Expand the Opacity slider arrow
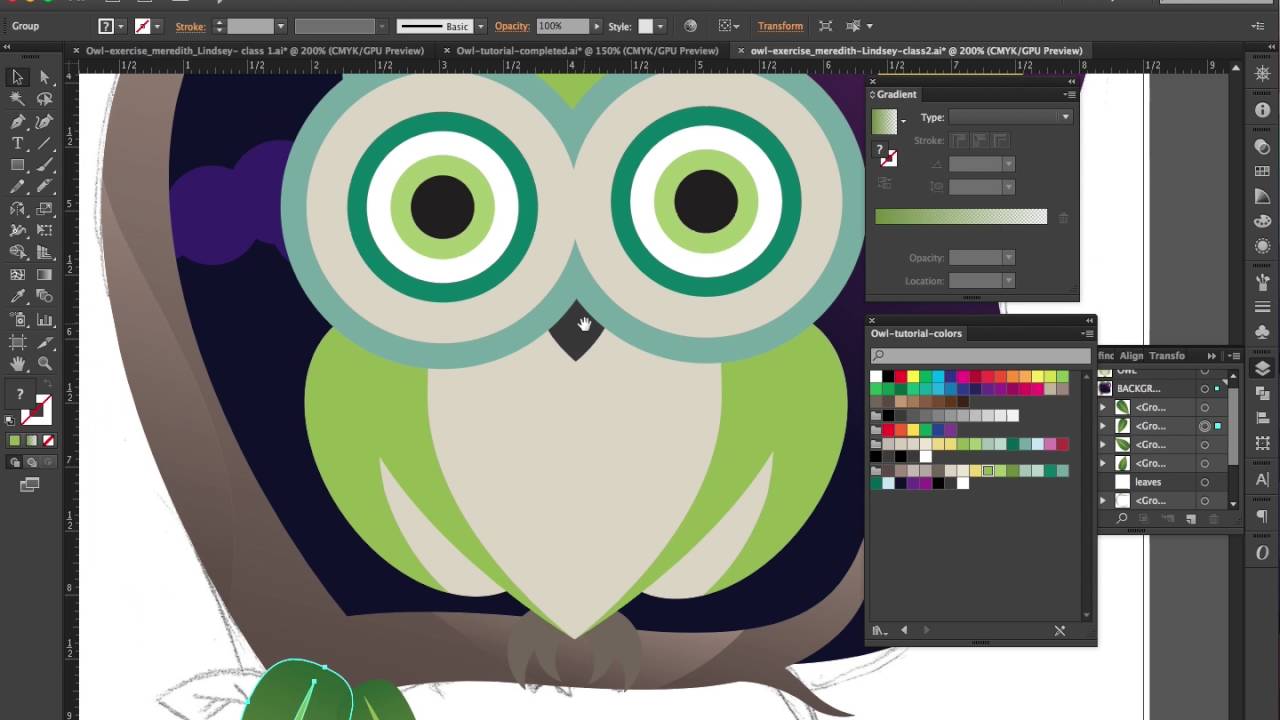This screenshot has width=1280, height=720. pyautogui.click(x=598, y=26)
